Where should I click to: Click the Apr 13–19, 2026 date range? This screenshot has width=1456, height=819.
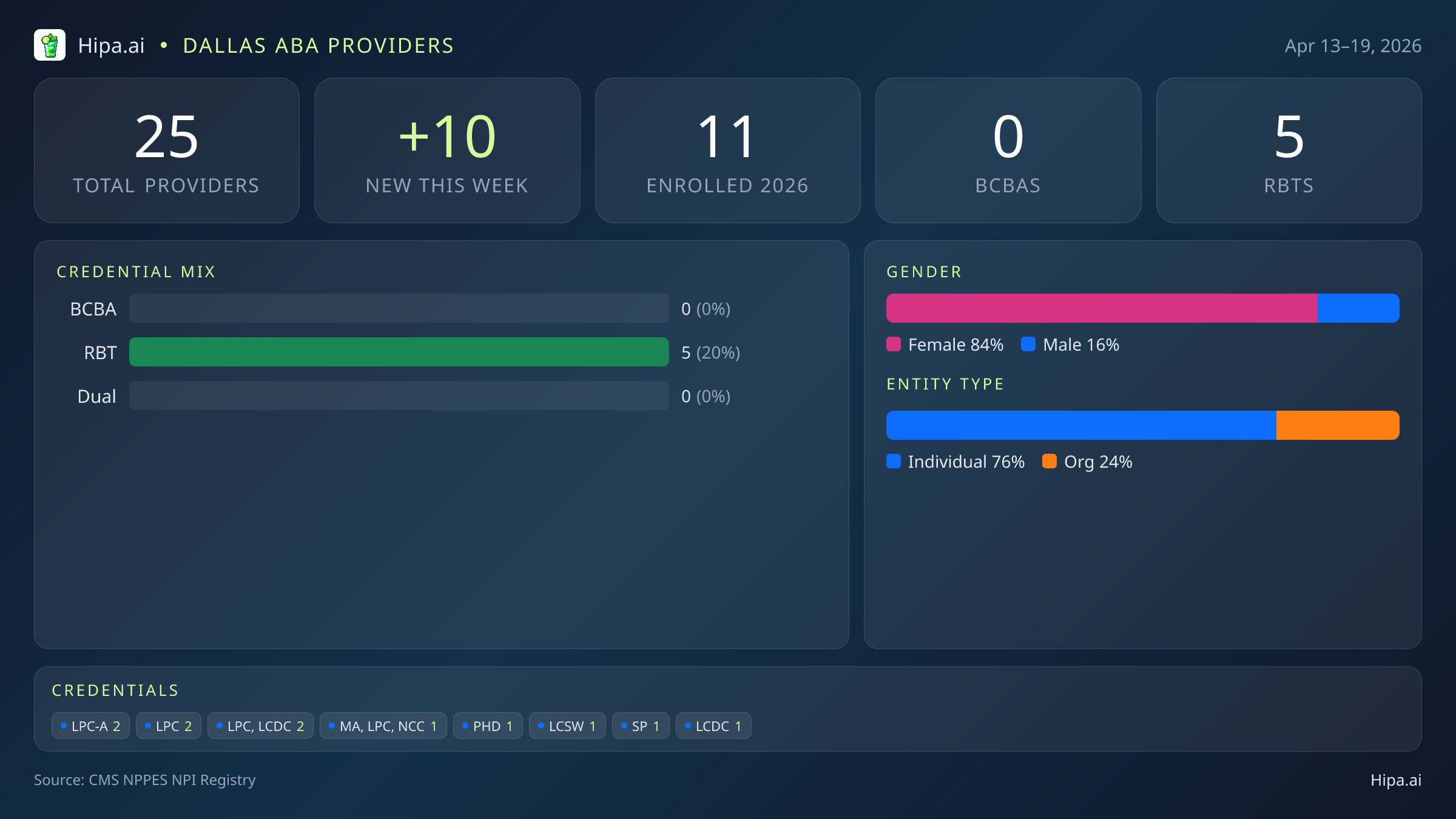pyautogui.click(x=1353, y=46)
